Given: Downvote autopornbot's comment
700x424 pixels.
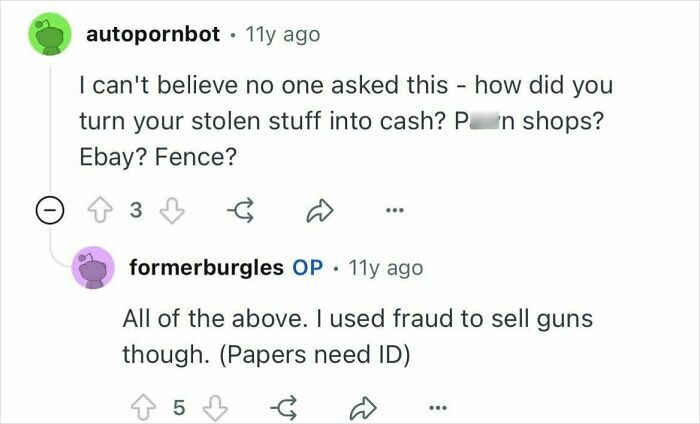Looking at the screenshot, I should (x=172, y=213).
